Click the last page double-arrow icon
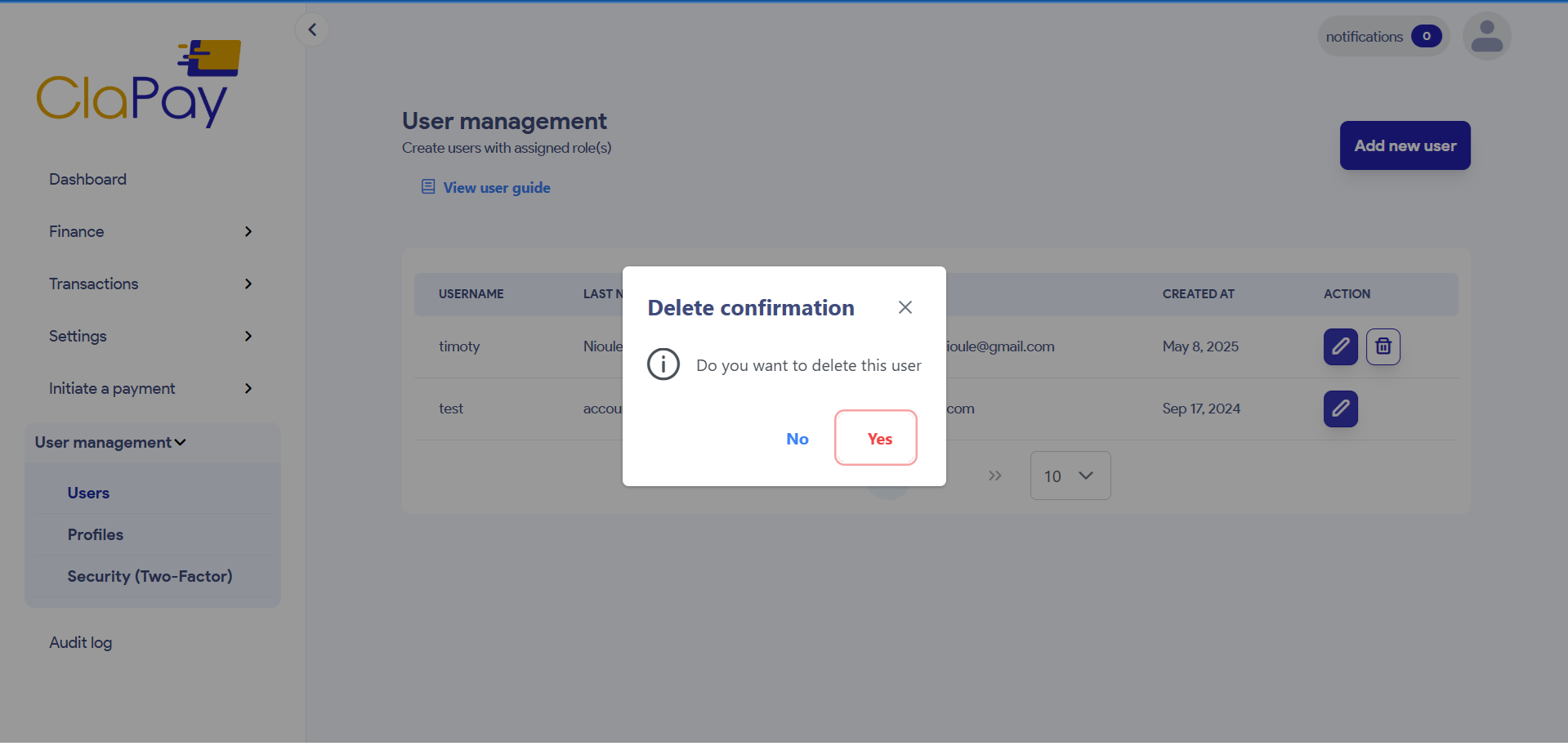Viewport: 1568px width, 746px height. click(x=994, y=476)
